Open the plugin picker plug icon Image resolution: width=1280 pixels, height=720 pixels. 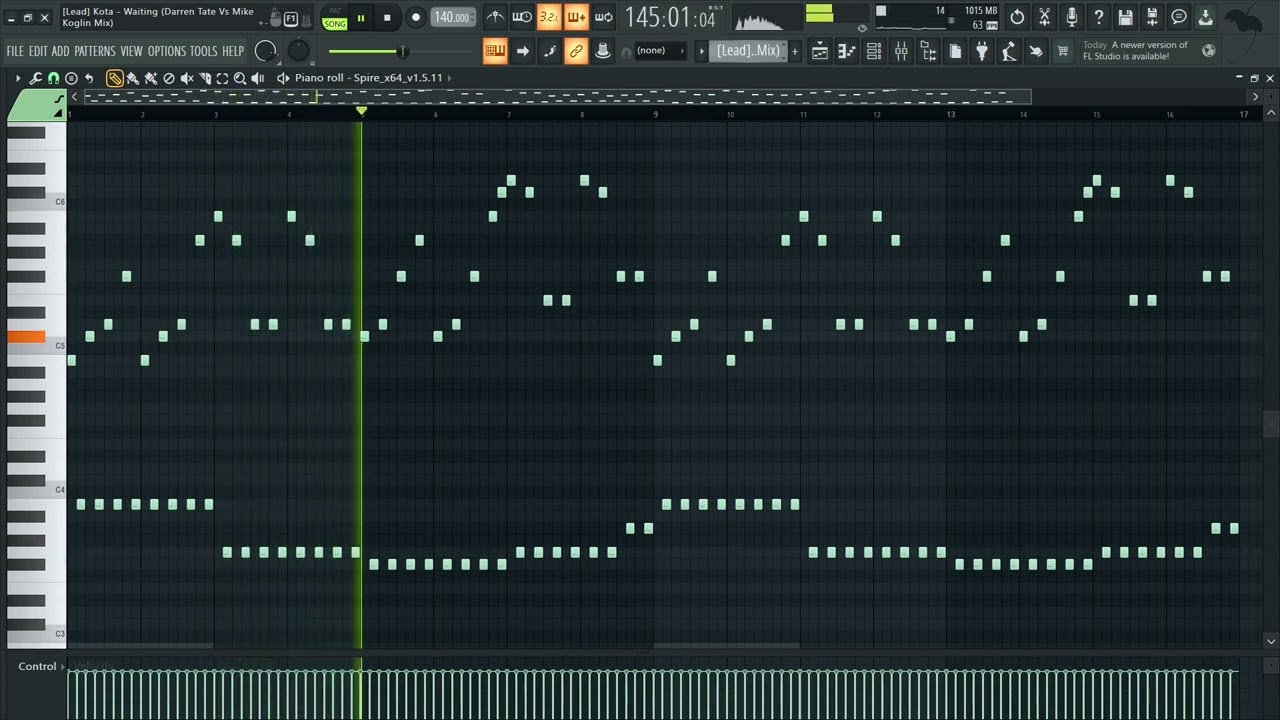pos(982,52)
